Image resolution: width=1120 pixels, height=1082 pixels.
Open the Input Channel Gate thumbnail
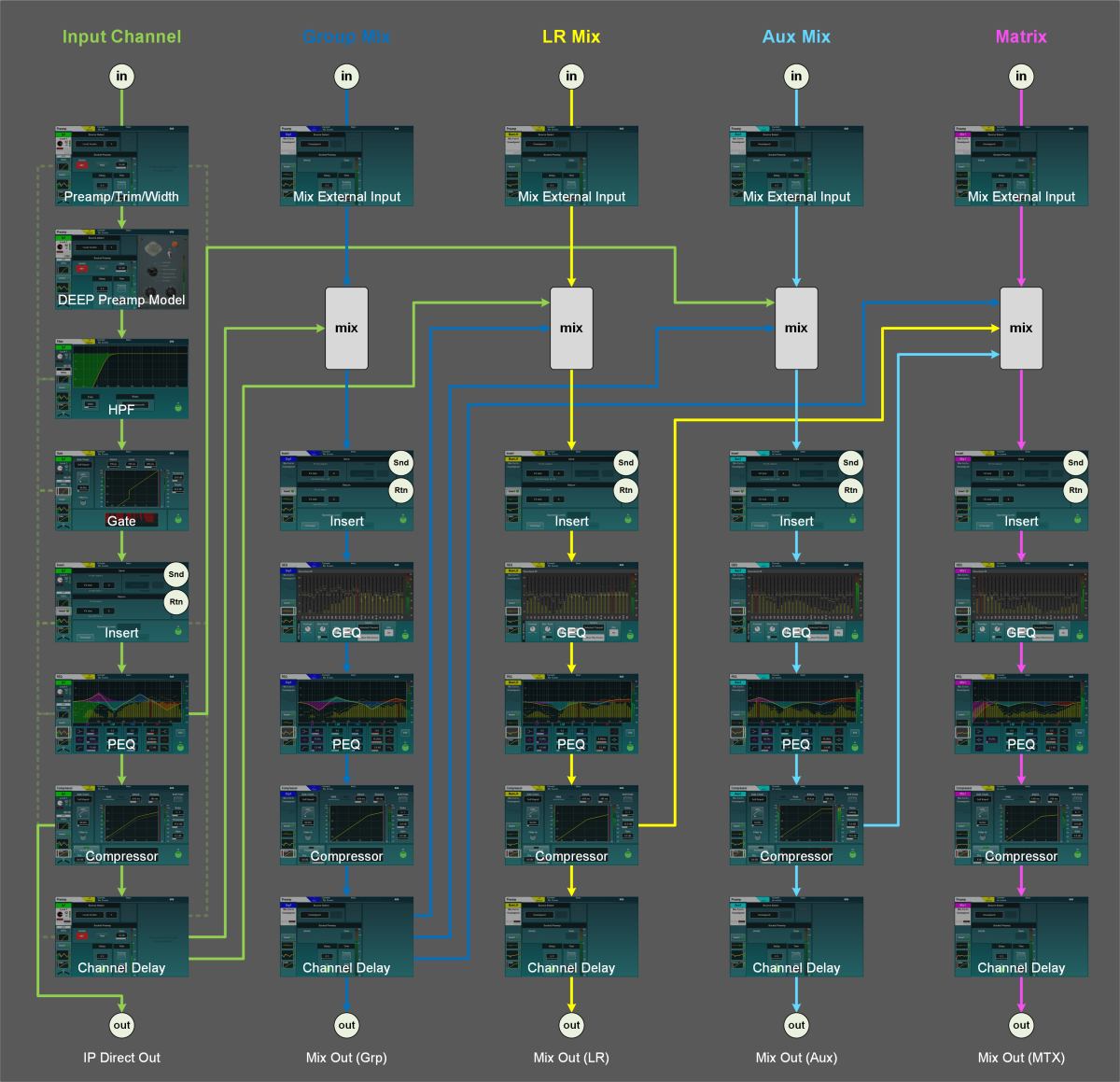(x=121, y=490)
